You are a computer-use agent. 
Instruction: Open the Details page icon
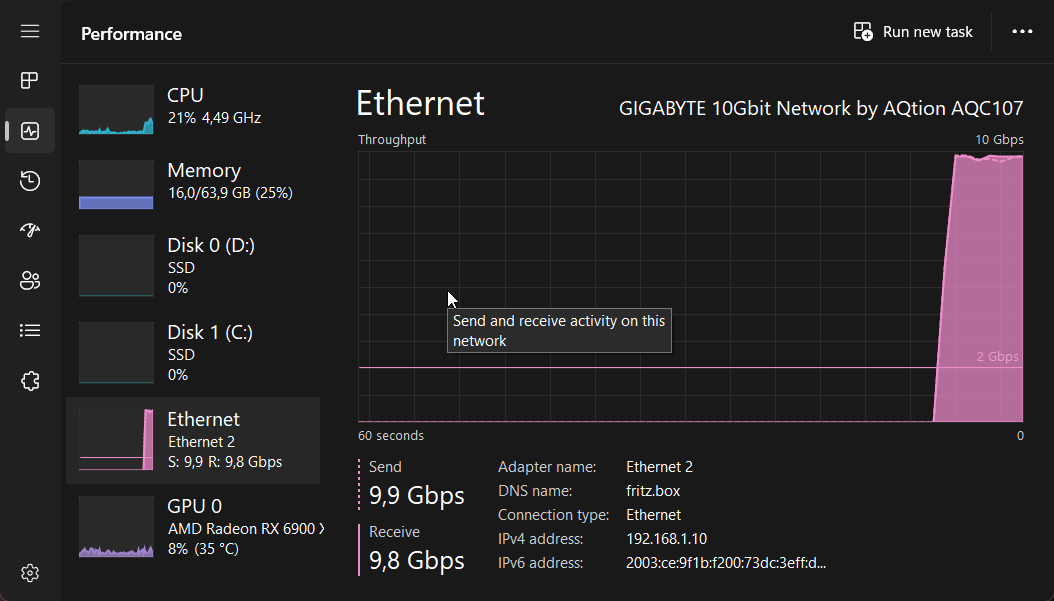(x=30, y=331)
